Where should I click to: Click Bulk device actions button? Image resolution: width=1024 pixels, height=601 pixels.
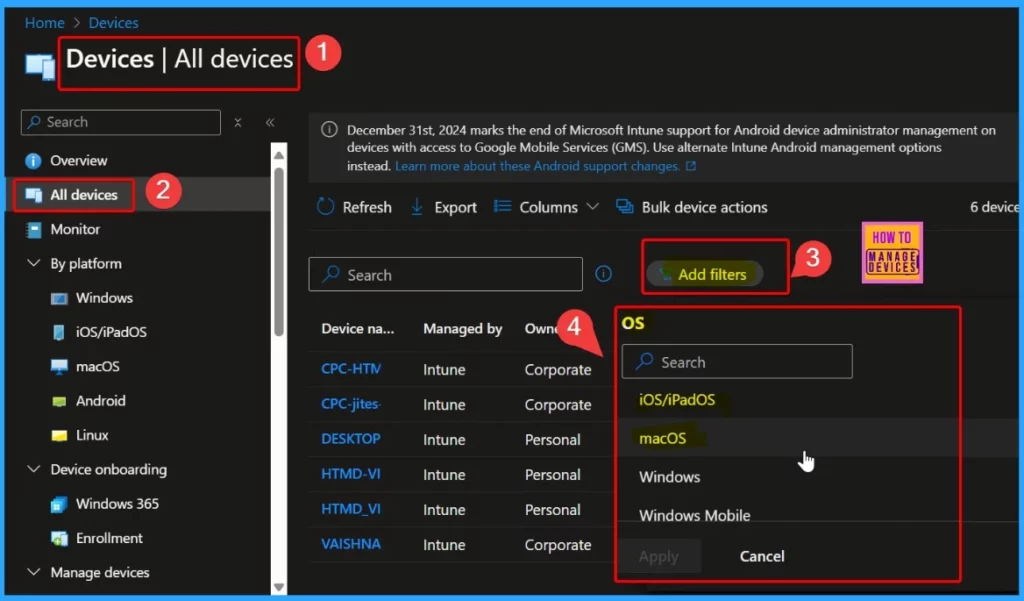692,207
